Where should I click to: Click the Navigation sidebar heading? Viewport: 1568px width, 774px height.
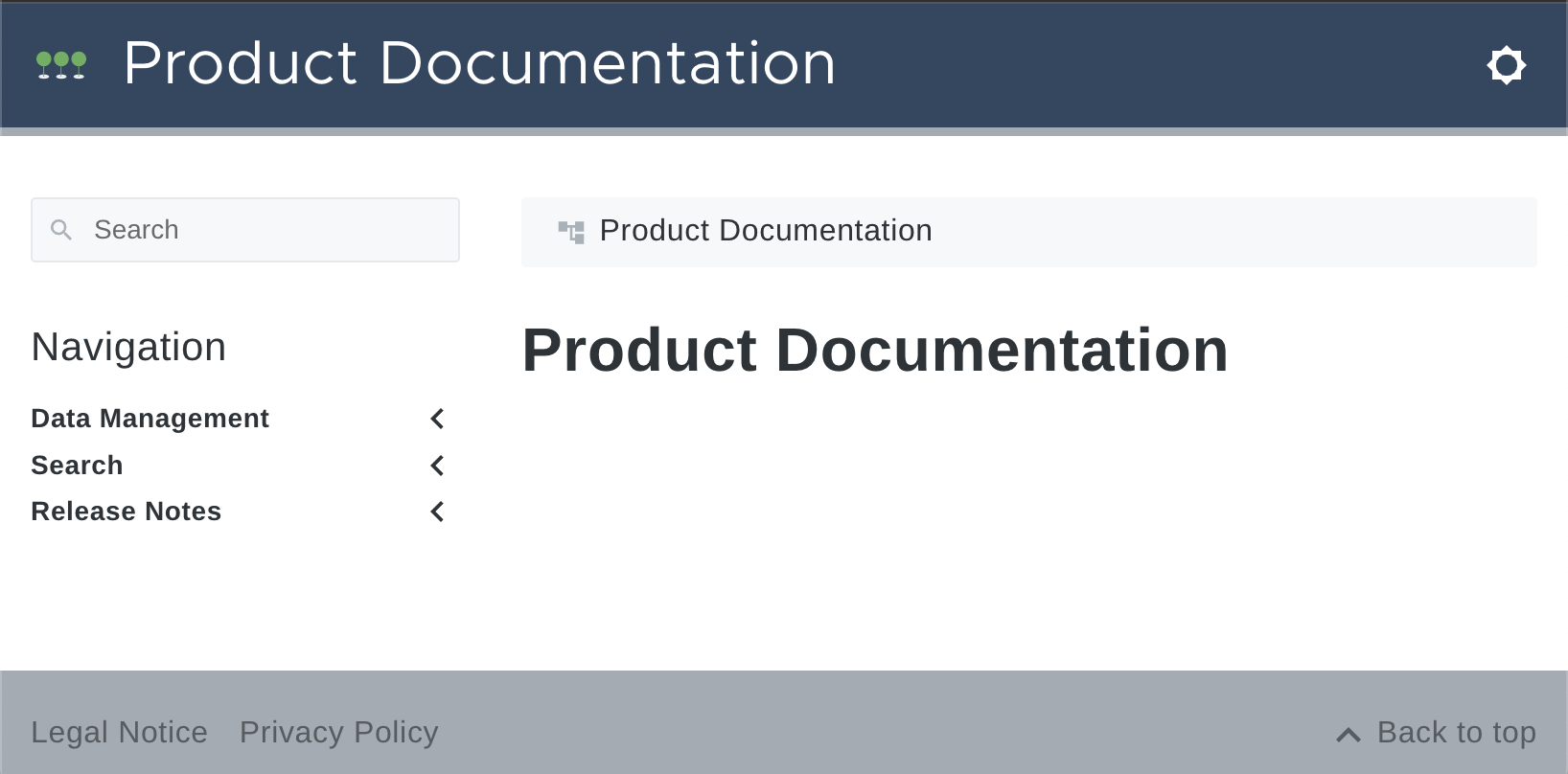pos(128,347)
